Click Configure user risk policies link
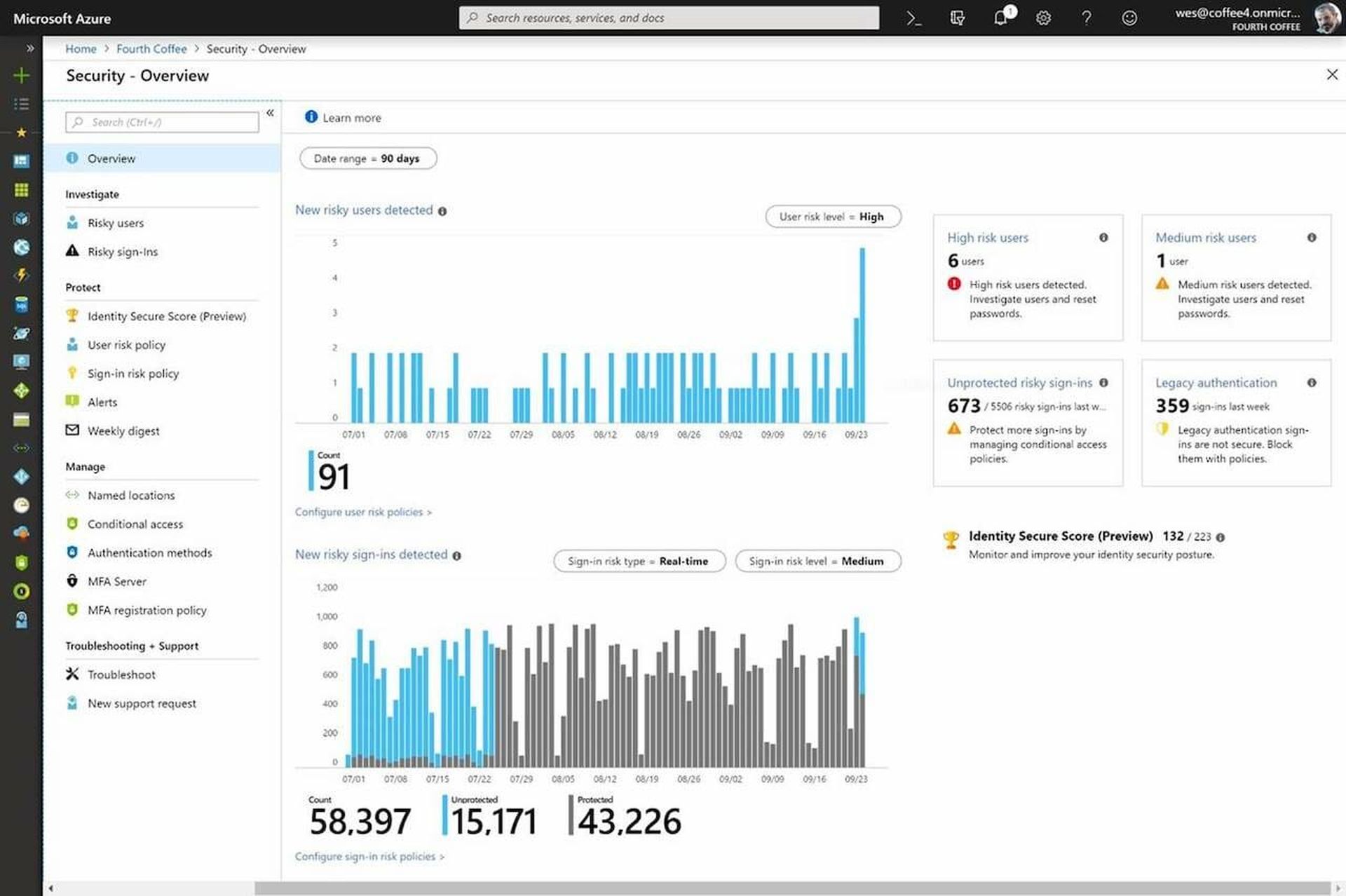The image size is (1346, 896). tap(363, 513)
